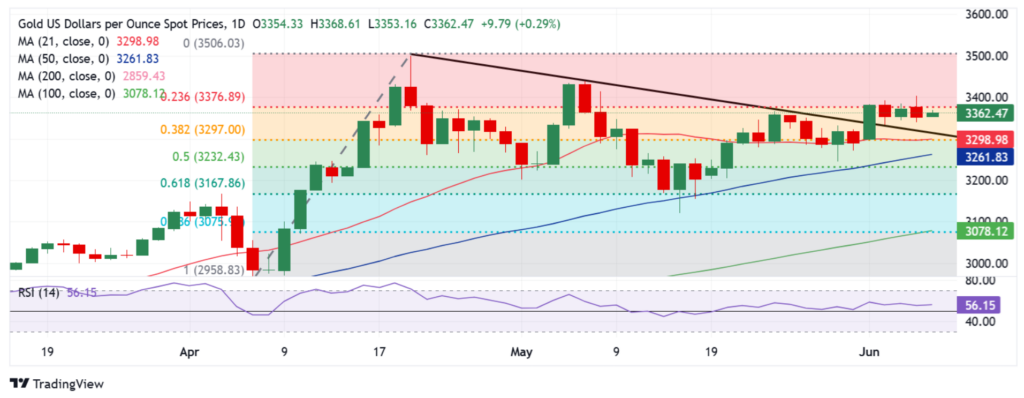Select the 0.382 (3297.00) Fibonacci level label
This screenshot has height=398, width=1024.
[x=203, y=130]
